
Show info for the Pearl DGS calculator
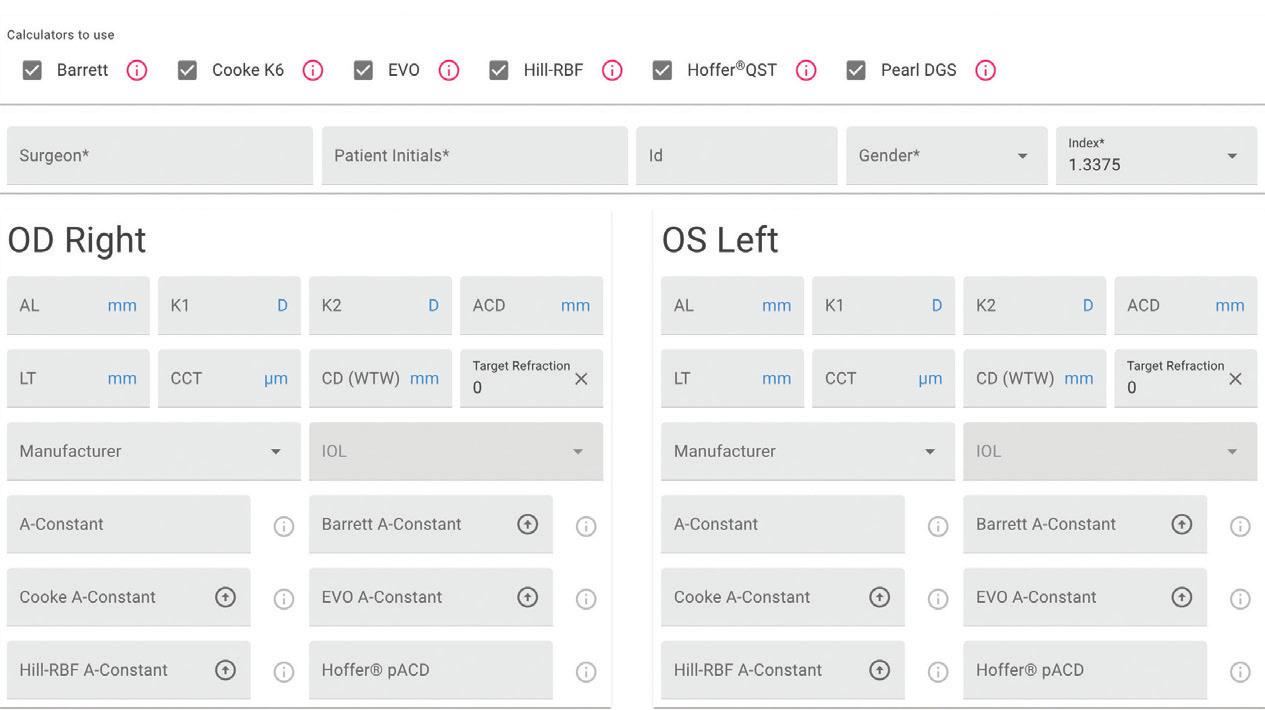985,71
